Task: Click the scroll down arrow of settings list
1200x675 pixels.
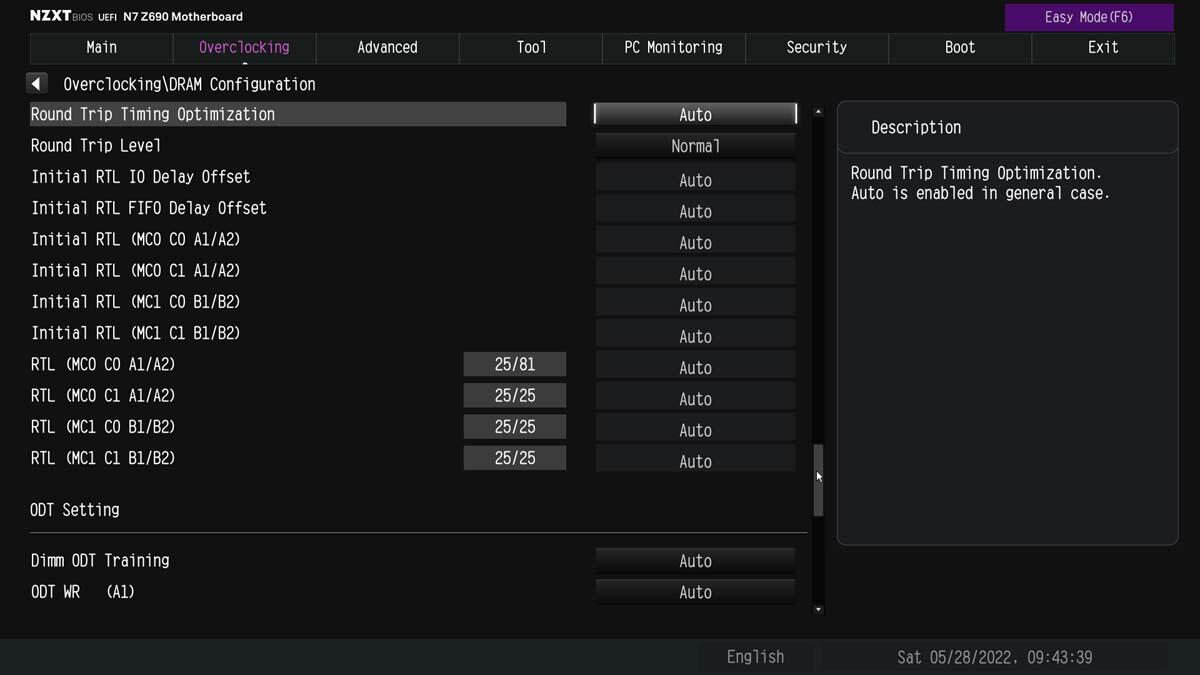Action: click(818, 609)
